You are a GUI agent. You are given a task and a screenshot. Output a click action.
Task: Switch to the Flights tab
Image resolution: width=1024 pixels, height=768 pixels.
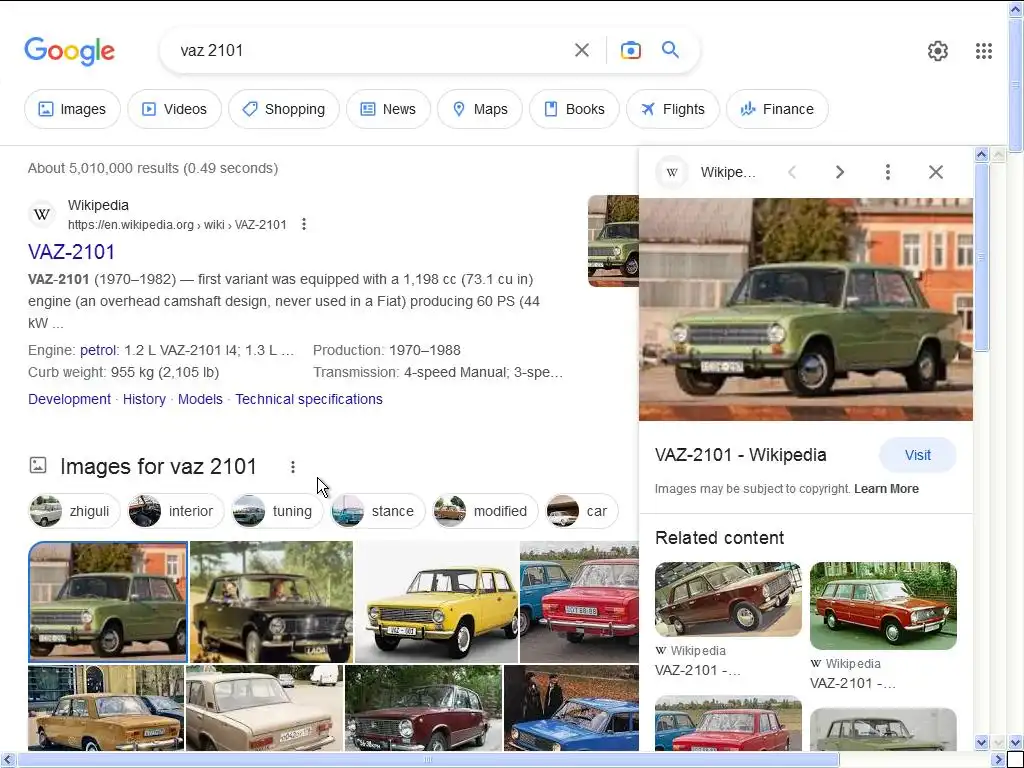click(x=673, y=109)
